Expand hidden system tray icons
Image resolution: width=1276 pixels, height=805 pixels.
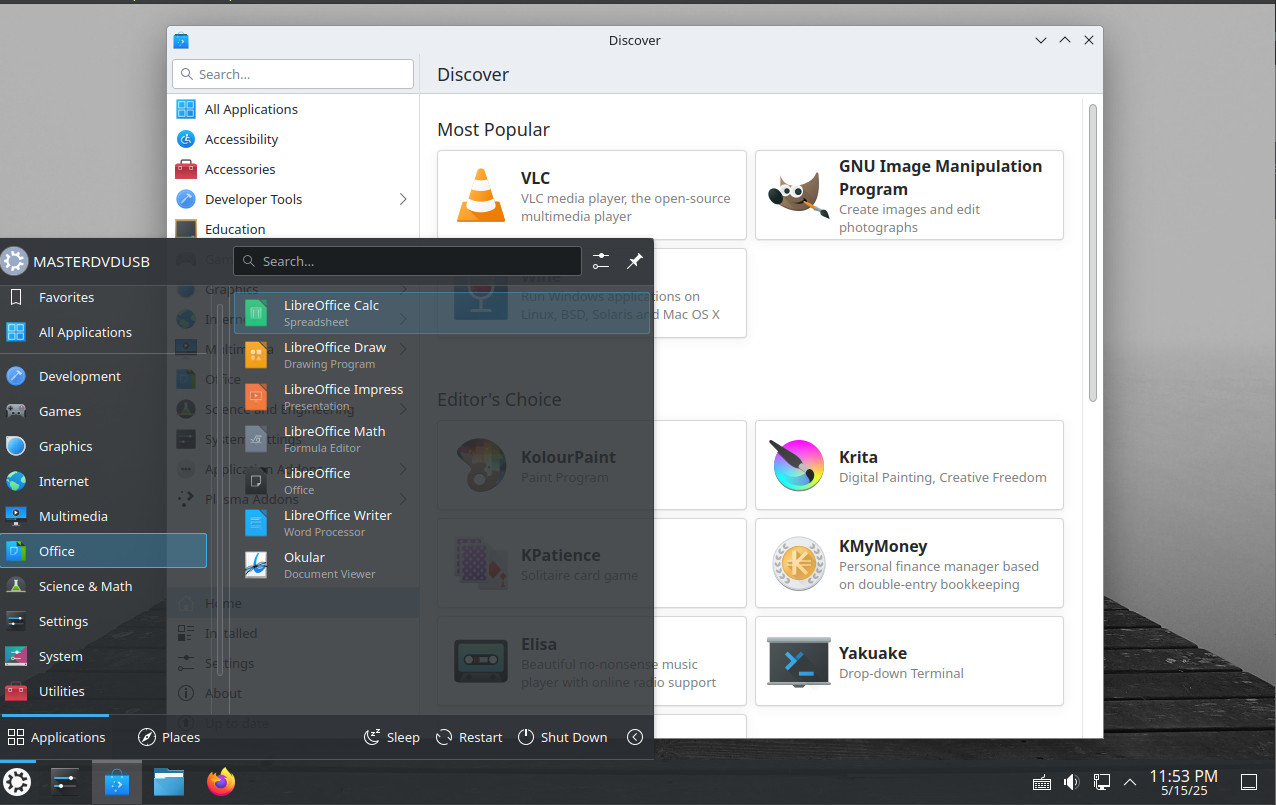click(1130, 782)
